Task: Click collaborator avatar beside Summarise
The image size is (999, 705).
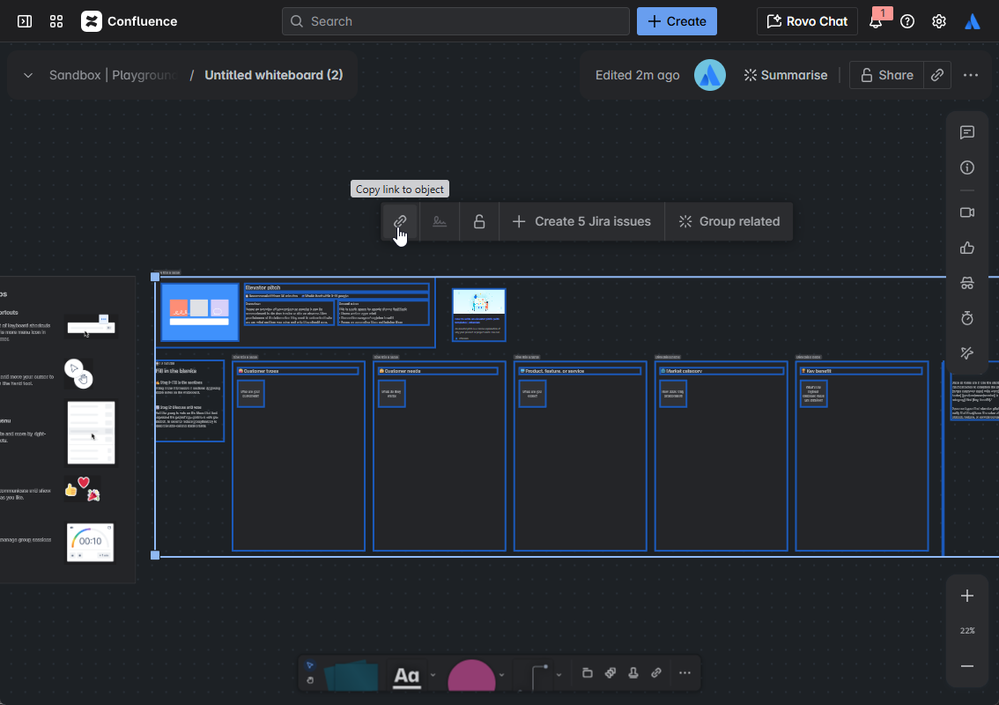Action: [710, 75]
